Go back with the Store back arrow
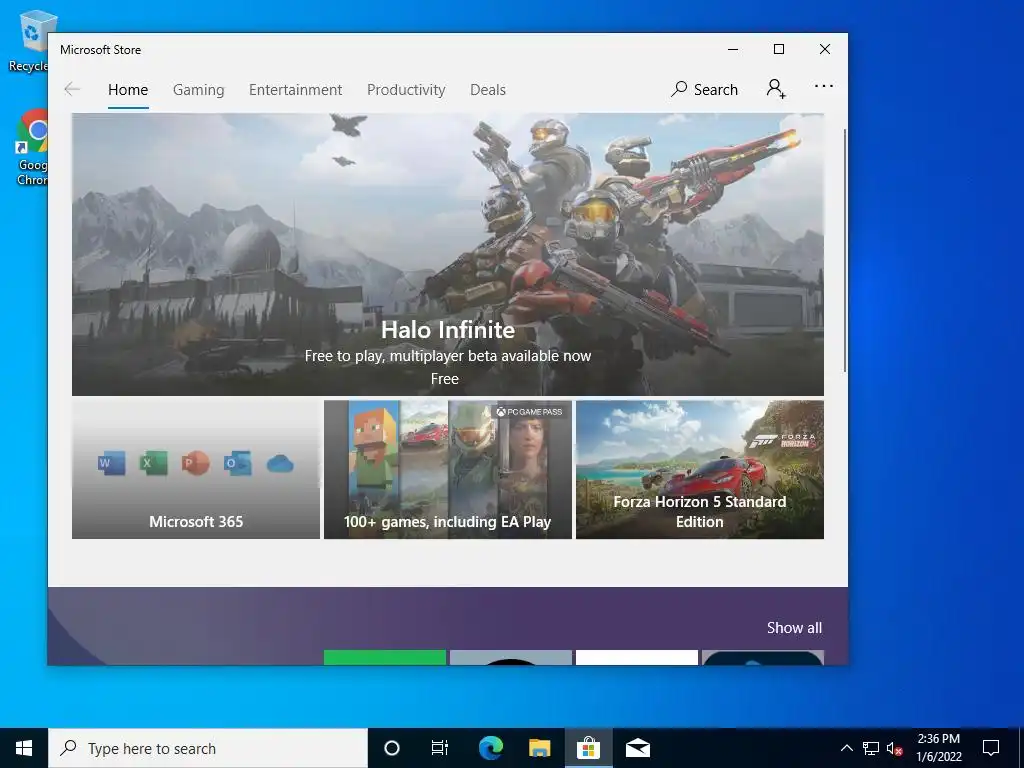This screenshot has height=768, width=1024. coord(72,89)
